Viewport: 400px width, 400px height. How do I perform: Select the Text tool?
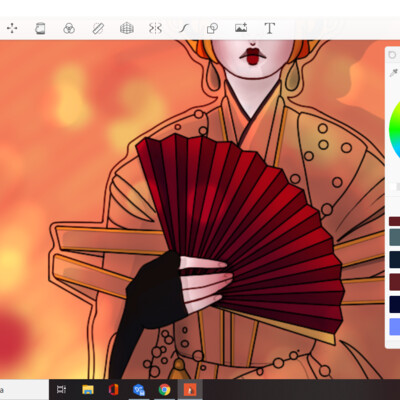tap(270, 28)
